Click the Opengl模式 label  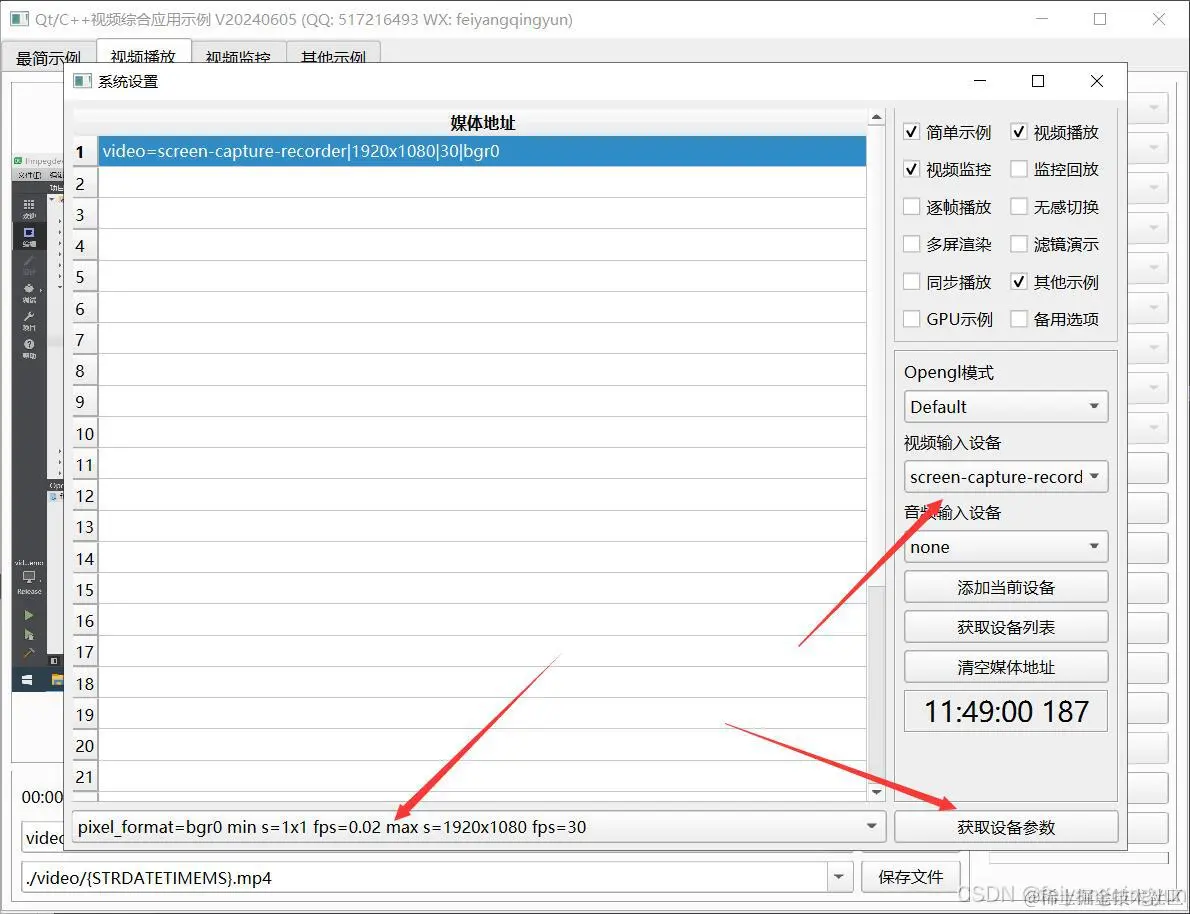[949, 373]
